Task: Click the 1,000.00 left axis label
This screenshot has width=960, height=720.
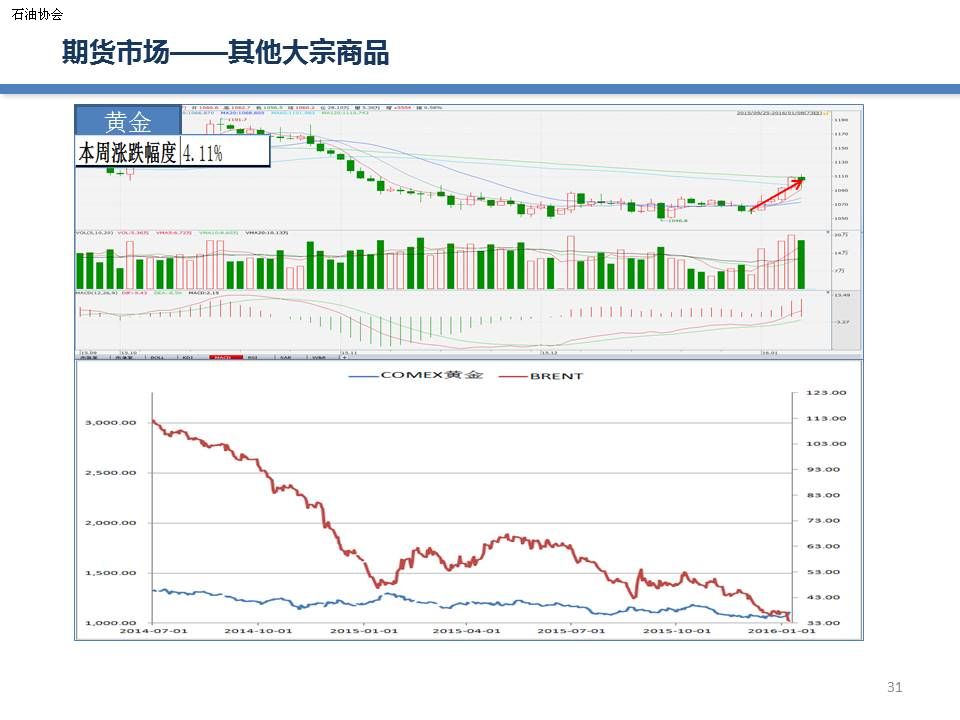Action: [111, 623]
